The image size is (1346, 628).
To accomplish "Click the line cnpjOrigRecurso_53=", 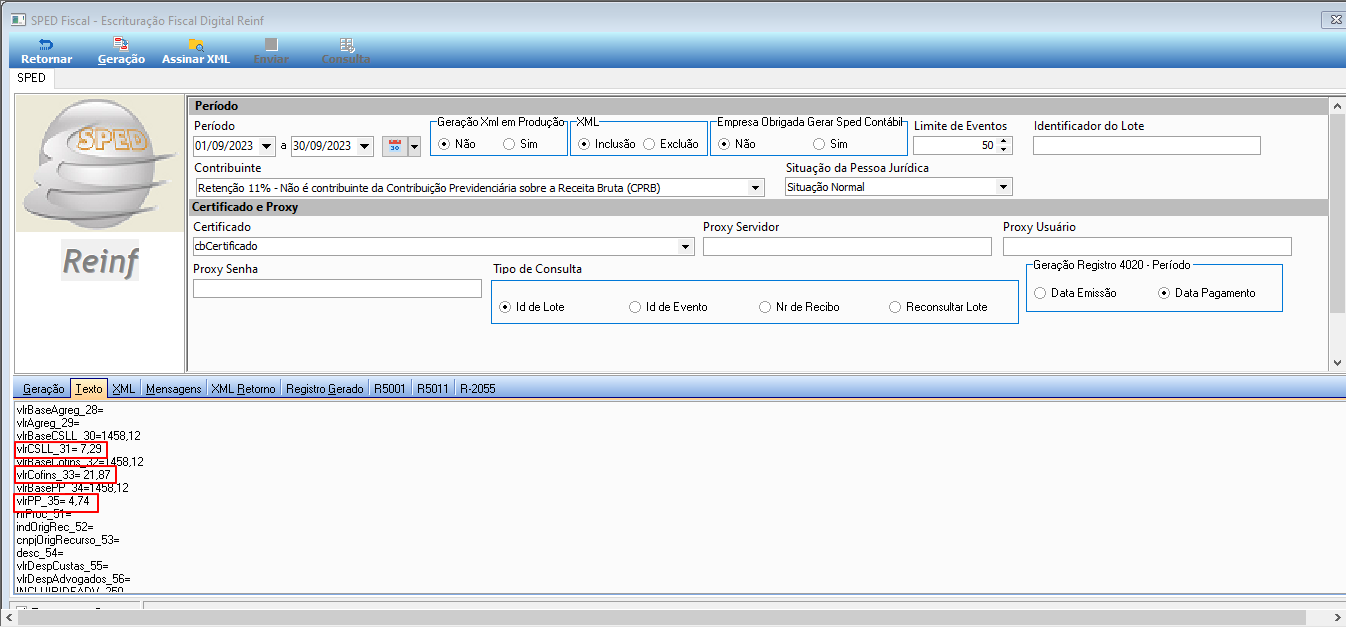I will coord(68,539).
